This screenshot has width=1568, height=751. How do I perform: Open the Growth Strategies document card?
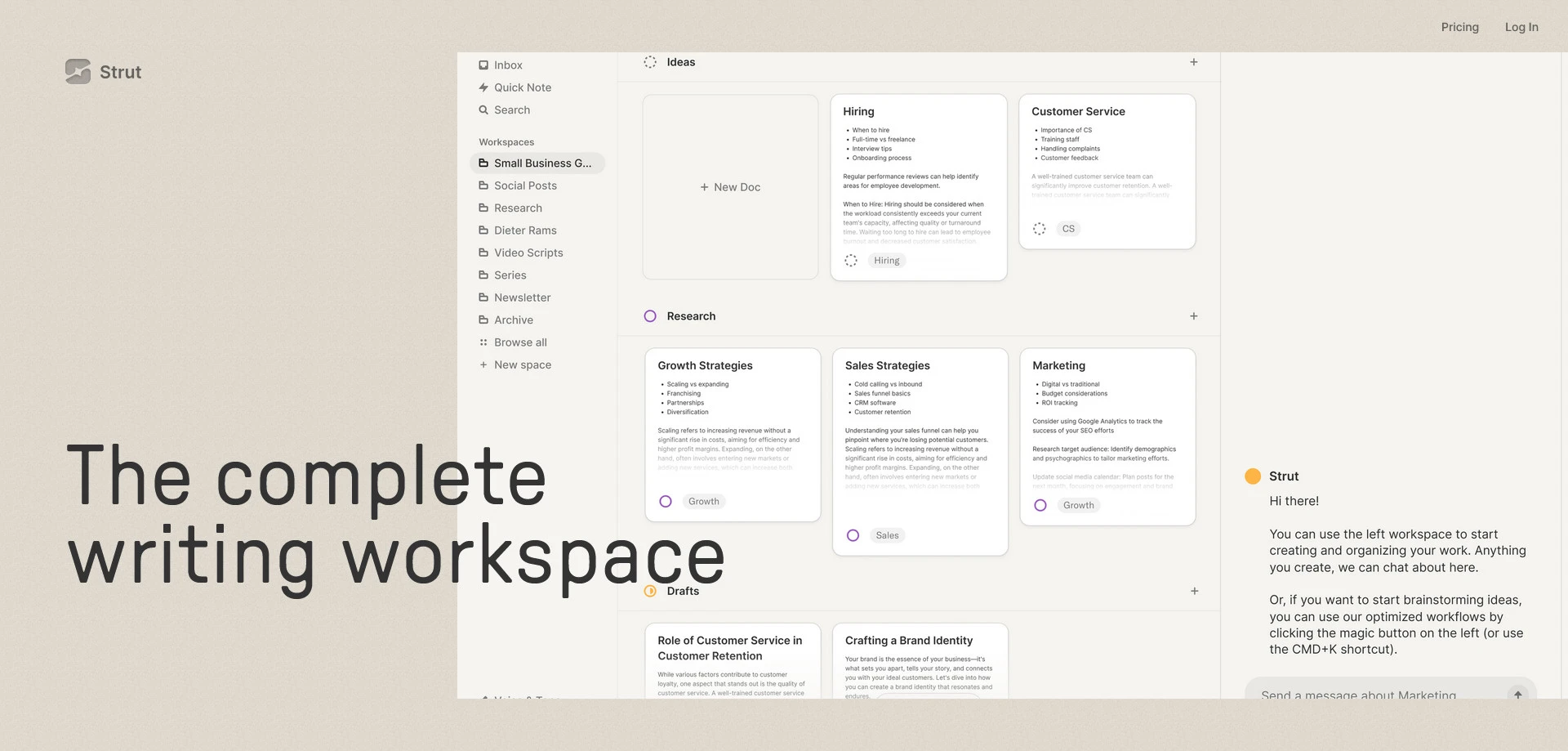[733, 435]
